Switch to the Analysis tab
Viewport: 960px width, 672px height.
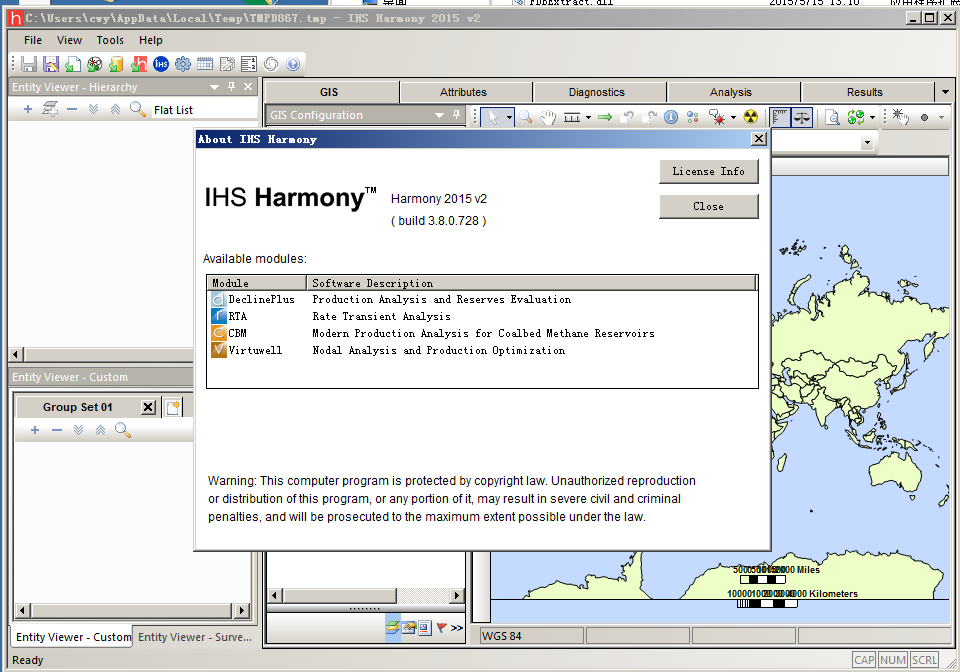(x=731, y=92)
